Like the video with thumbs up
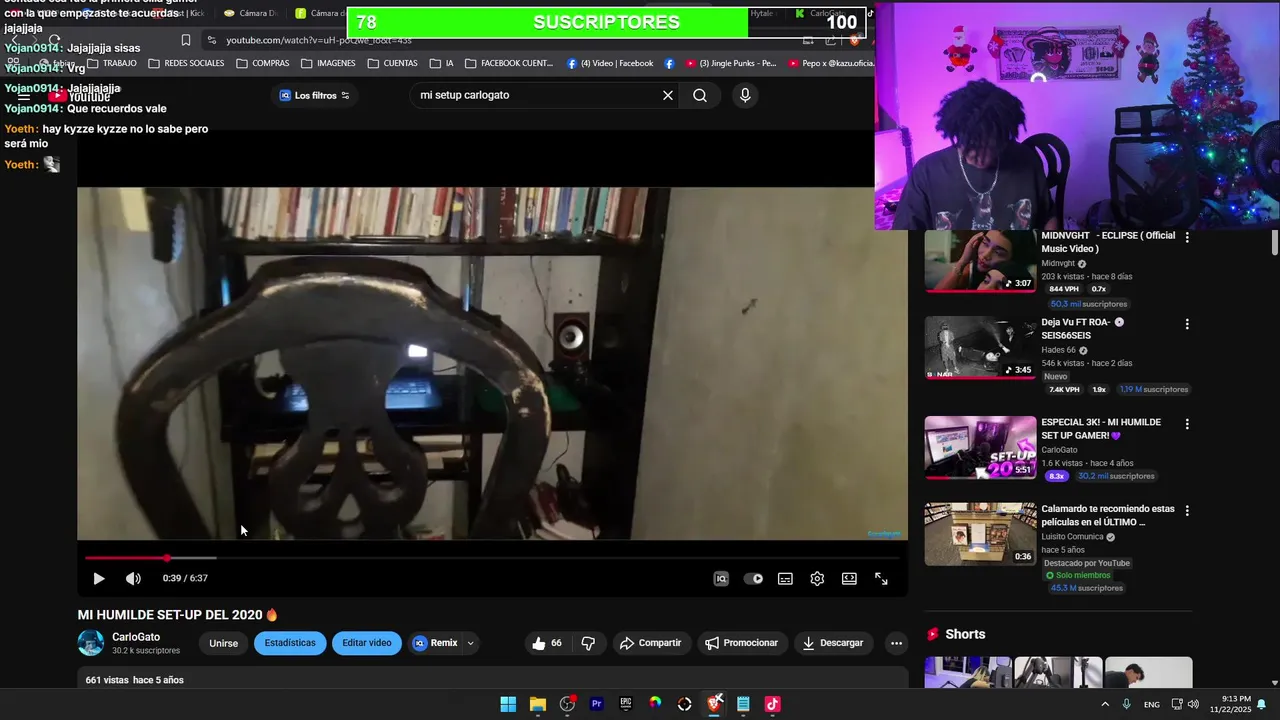Viewport: 1280px width, 720px height. click(x=547, y=643)
